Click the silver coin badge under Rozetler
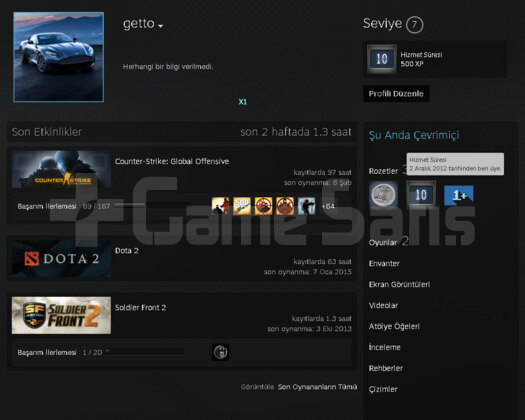Image resolution: width=525 pixels, height=420 pixels. click(384, 195)
